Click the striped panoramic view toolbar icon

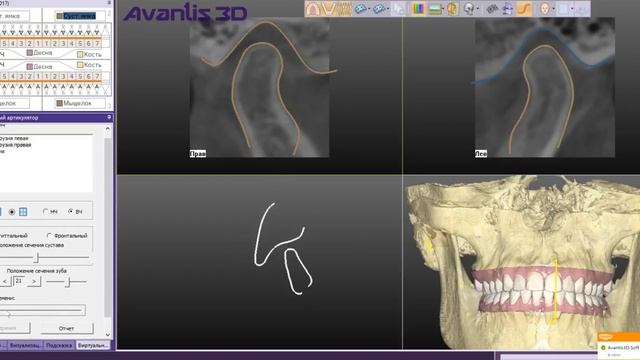(x=344, y=9)
